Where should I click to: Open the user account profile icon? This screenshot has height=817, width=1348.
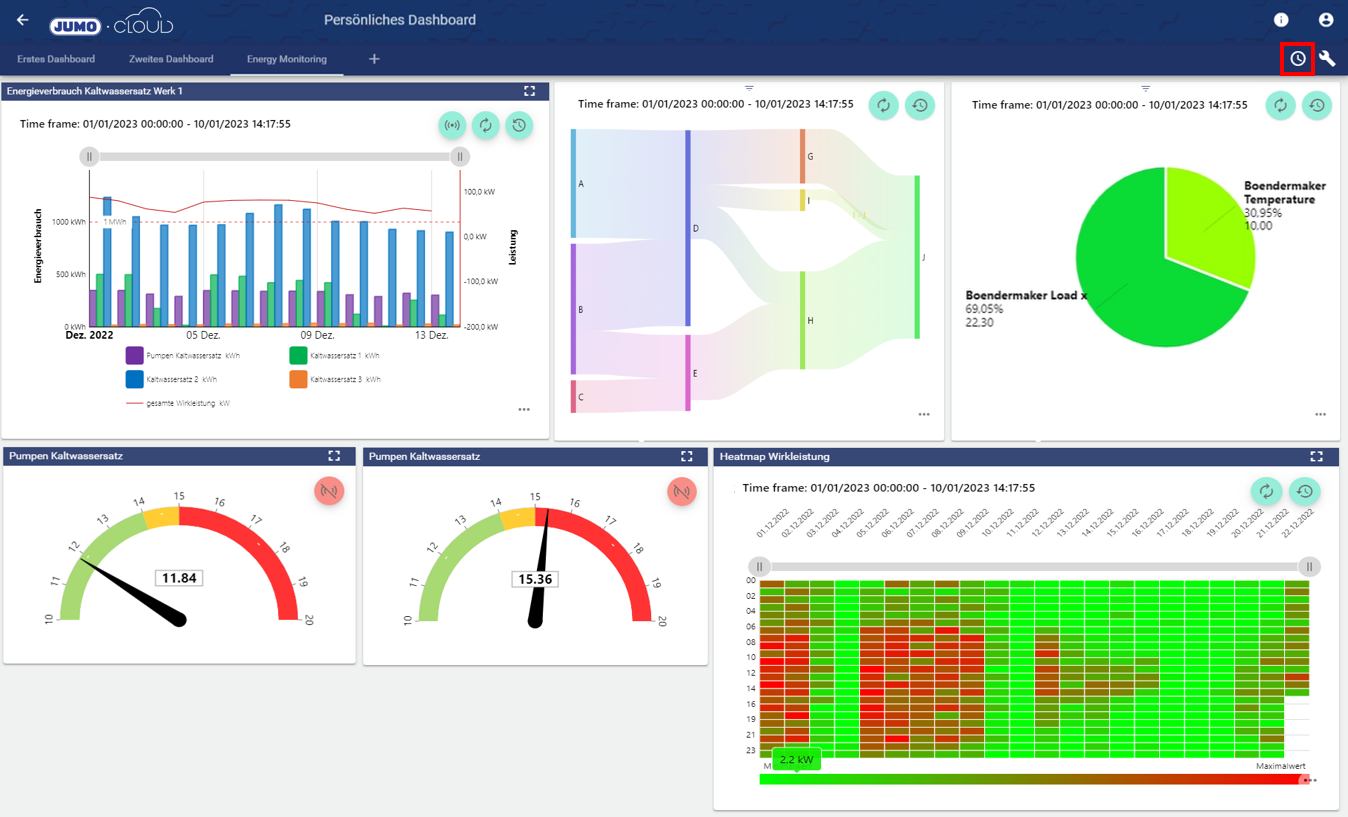(x=1326, y=20)
